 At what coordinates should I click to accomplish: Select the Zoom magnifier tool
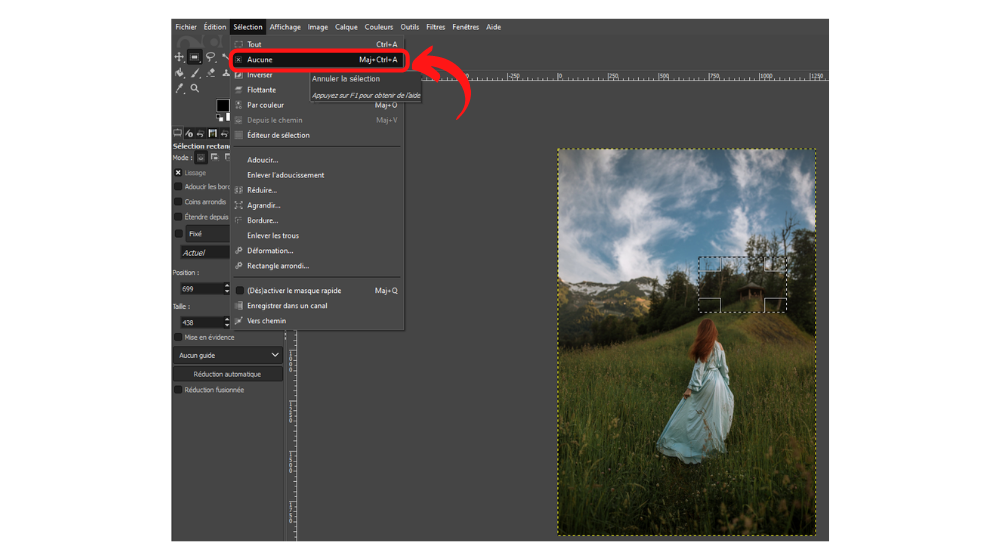pos(195,89)
